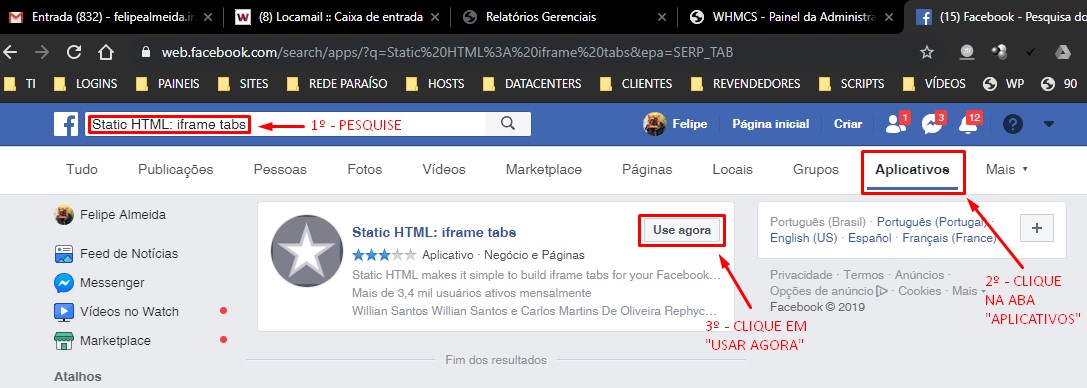1087x388 pixels.
Task: Open the HOSTS bookmarks folder
Action: 435,84
